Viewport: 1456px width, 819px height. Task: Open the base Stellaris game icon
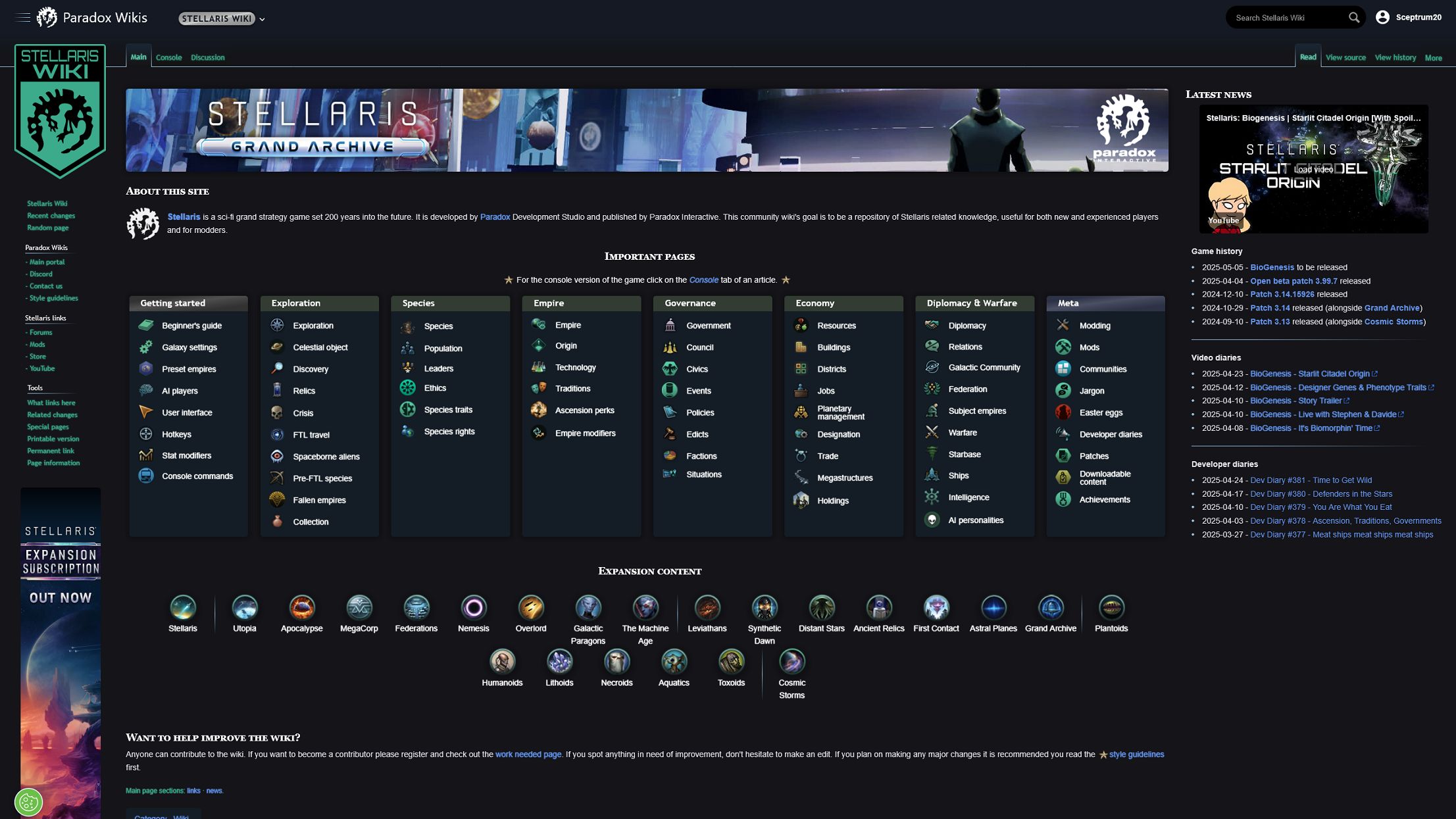tap(183, 607)
